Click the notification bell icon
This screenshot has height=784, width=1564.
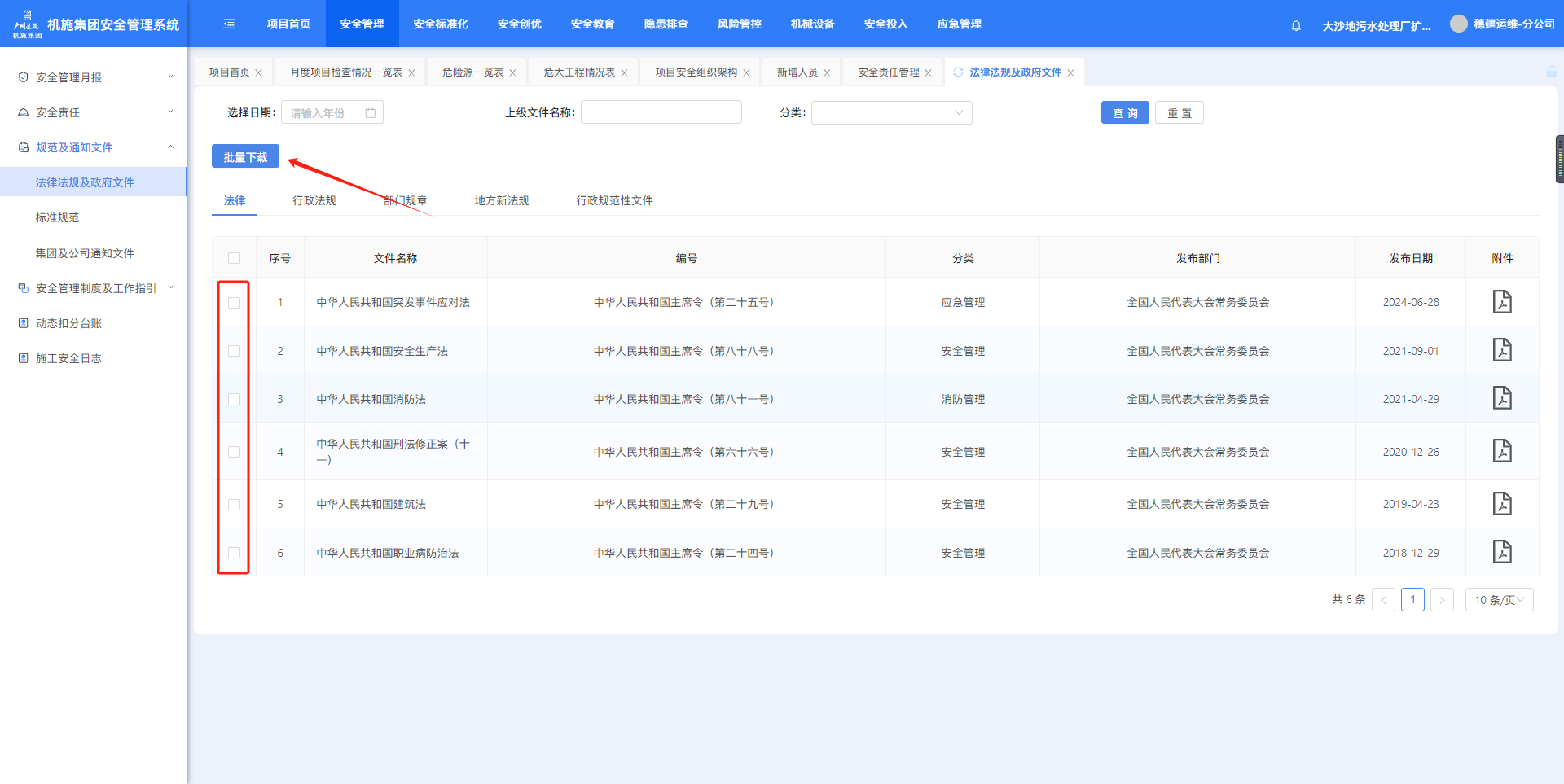click(1296, 25)
